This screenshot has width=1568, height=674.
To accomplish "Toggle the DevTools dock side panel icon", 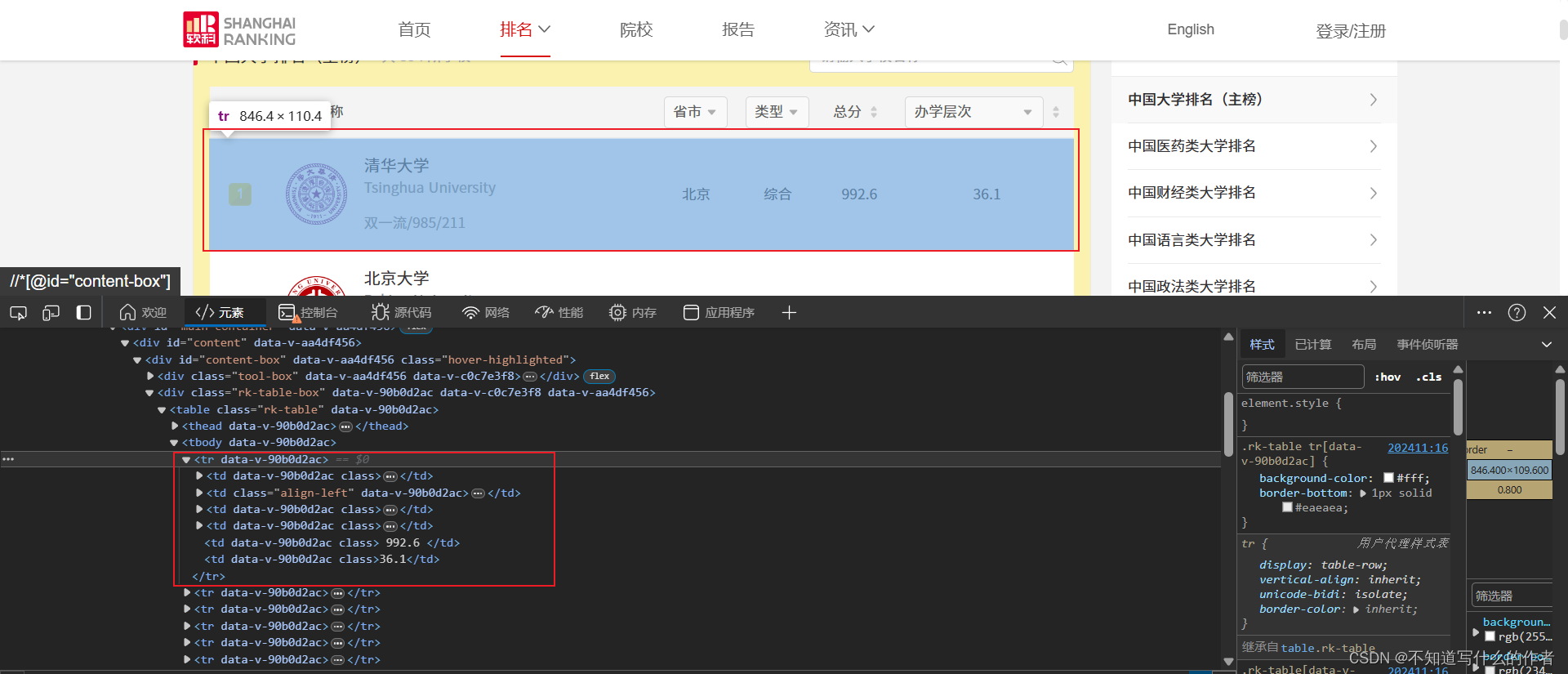I will [83, 313].
